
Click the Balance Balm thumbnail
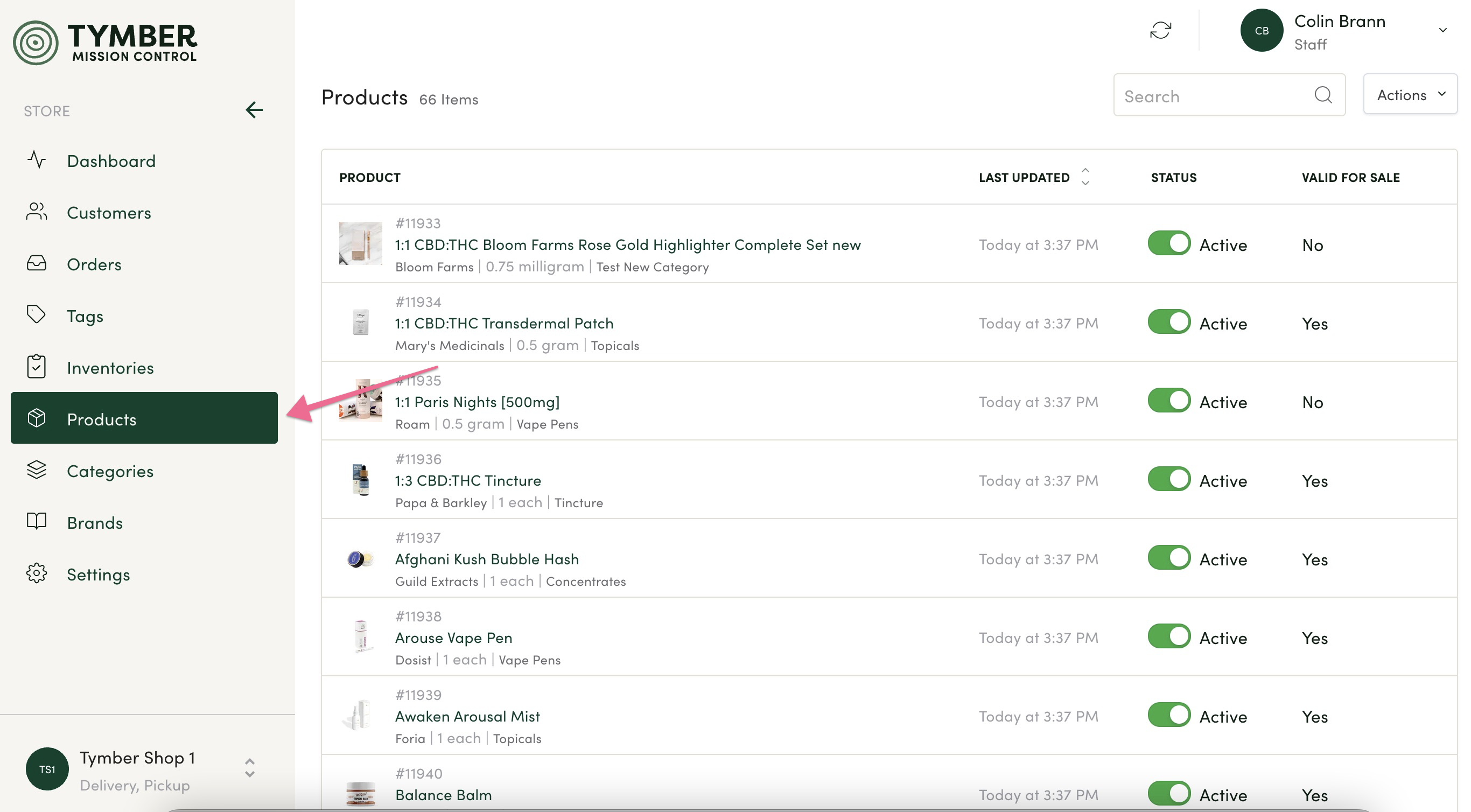360,794
